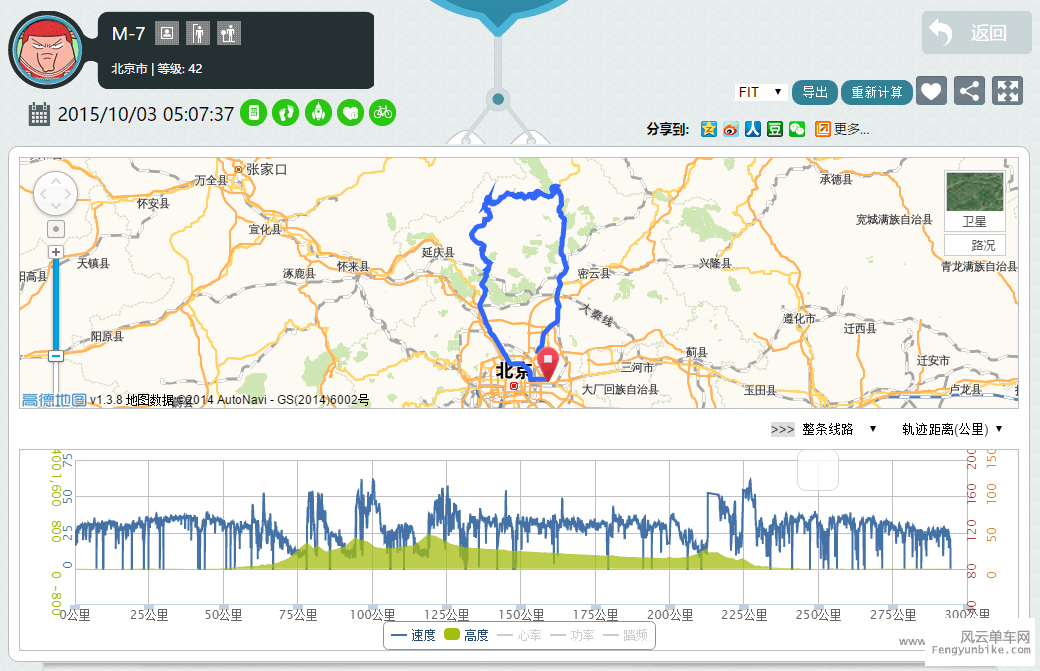The width and height of the screenshot is (1040, 671).
Task: Click the green bicycle activity icon
Action: pyautogui.click(x=382, y=112)
